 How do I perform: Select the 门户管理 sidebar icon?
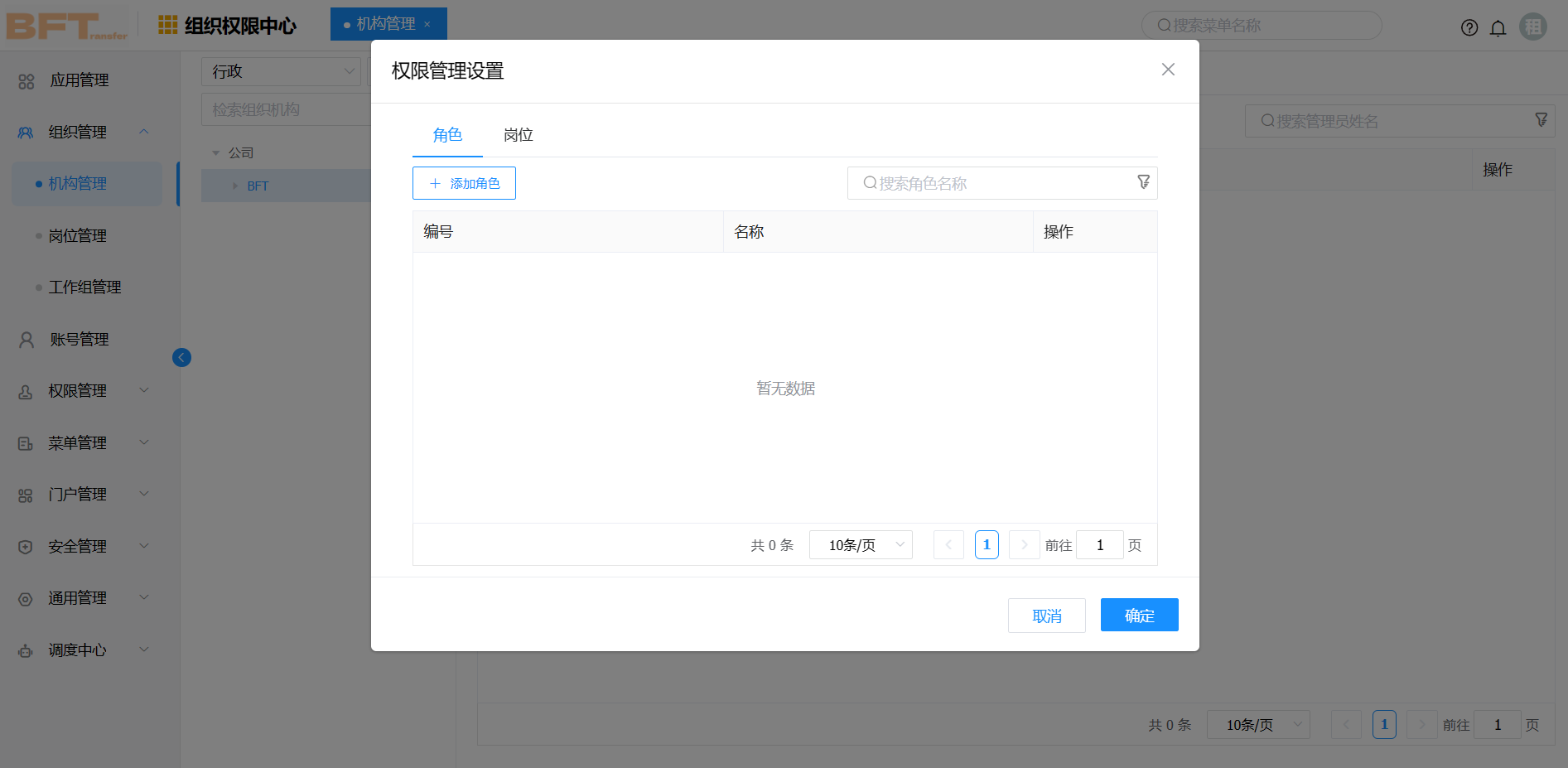[x=25, y=494]
